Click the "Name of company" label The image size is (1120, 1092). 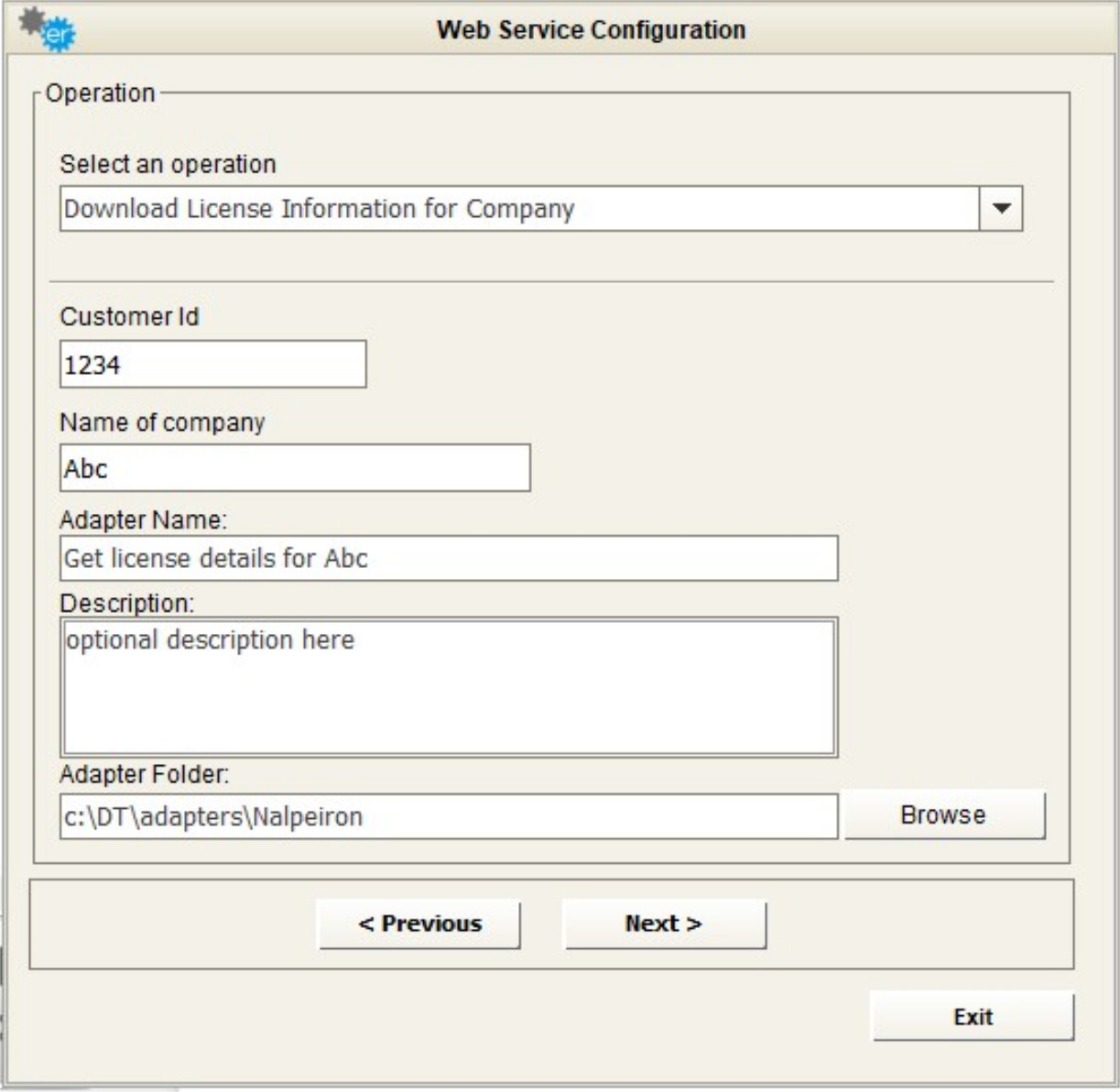pyautogui.click(x=162, y=422)
